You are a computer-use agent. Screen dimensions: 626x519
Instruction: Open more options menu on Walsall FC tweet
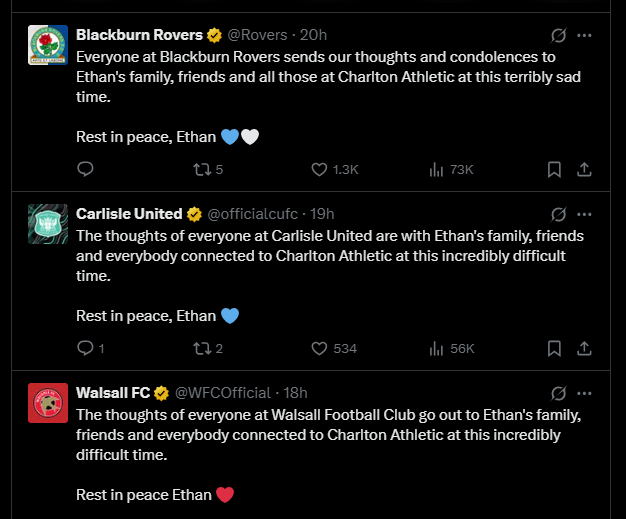pos(584,393)
